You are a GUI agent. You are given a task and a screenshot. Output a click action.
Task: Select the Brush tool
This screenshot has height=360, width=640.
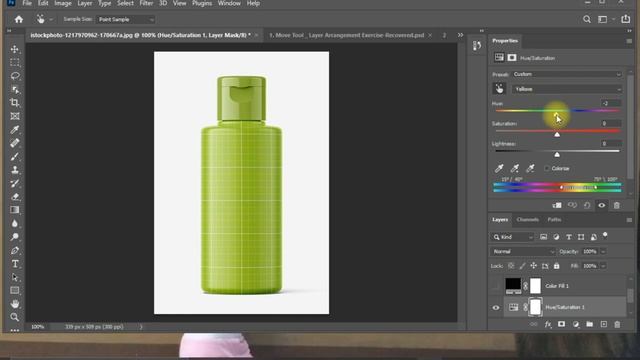click(x=15, y=156)
